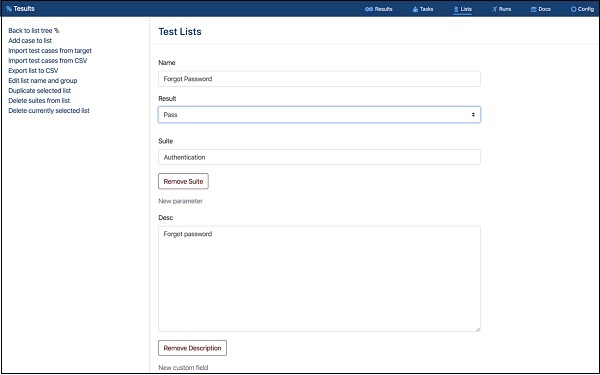Viewport: 600px width, 375px height.
Task: Click the Desc textarea resize handle
Action: coord(478,329)
